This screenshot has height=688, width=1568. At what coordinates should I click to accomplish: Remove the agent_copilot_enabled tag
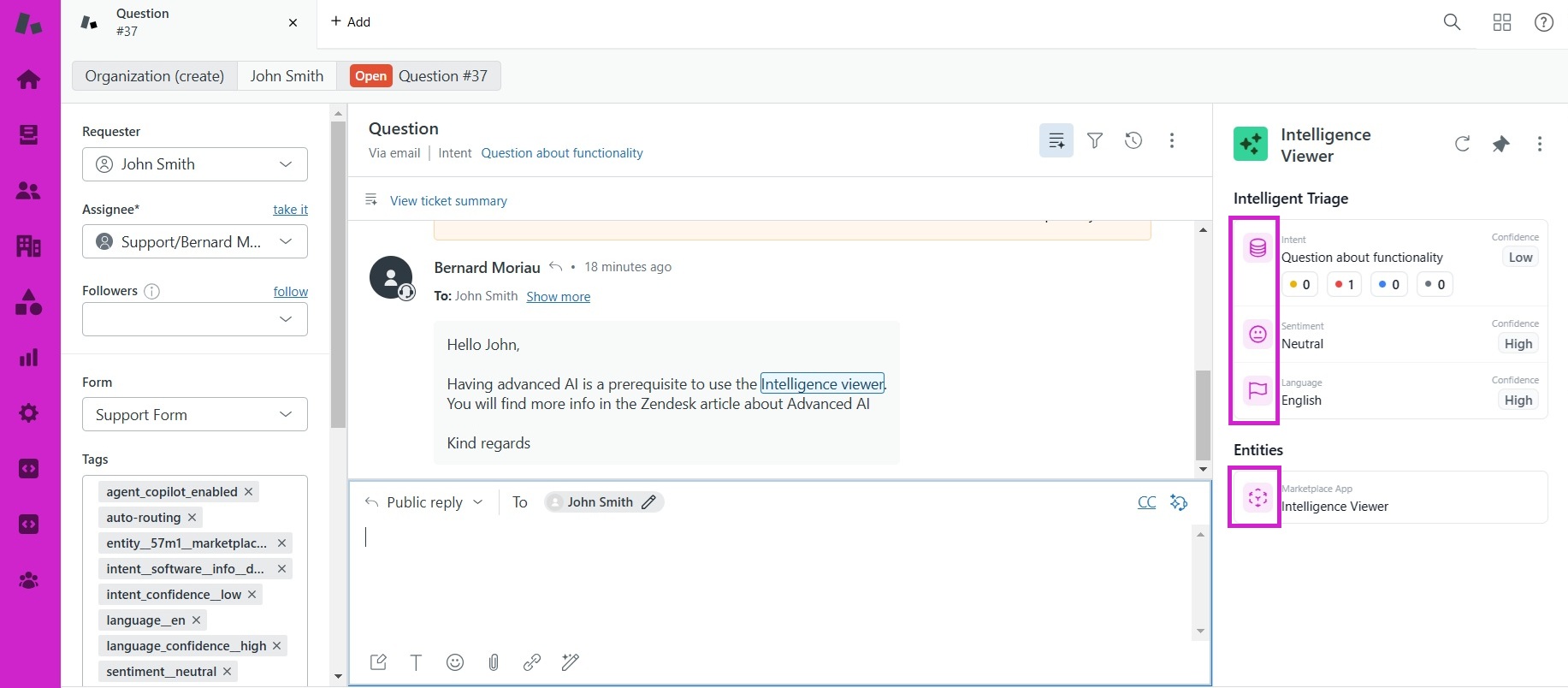[248, 492]
